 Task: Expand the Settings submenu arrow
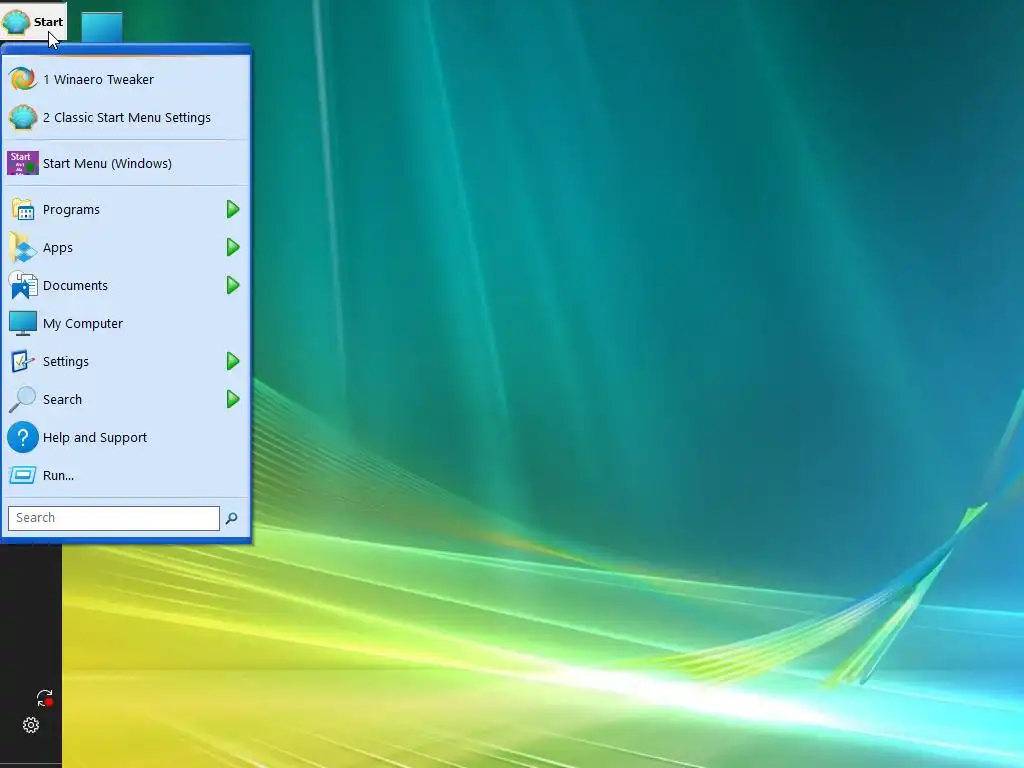[233, 361]
